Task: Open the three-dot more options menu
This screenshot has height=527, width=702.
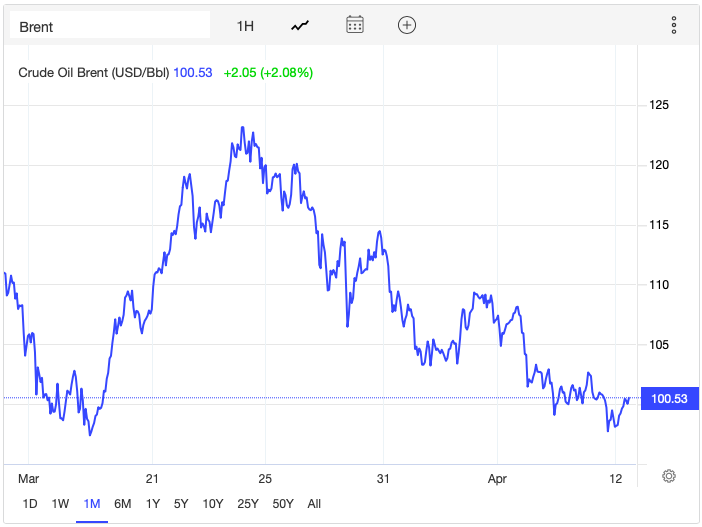Action: [674, 25]
